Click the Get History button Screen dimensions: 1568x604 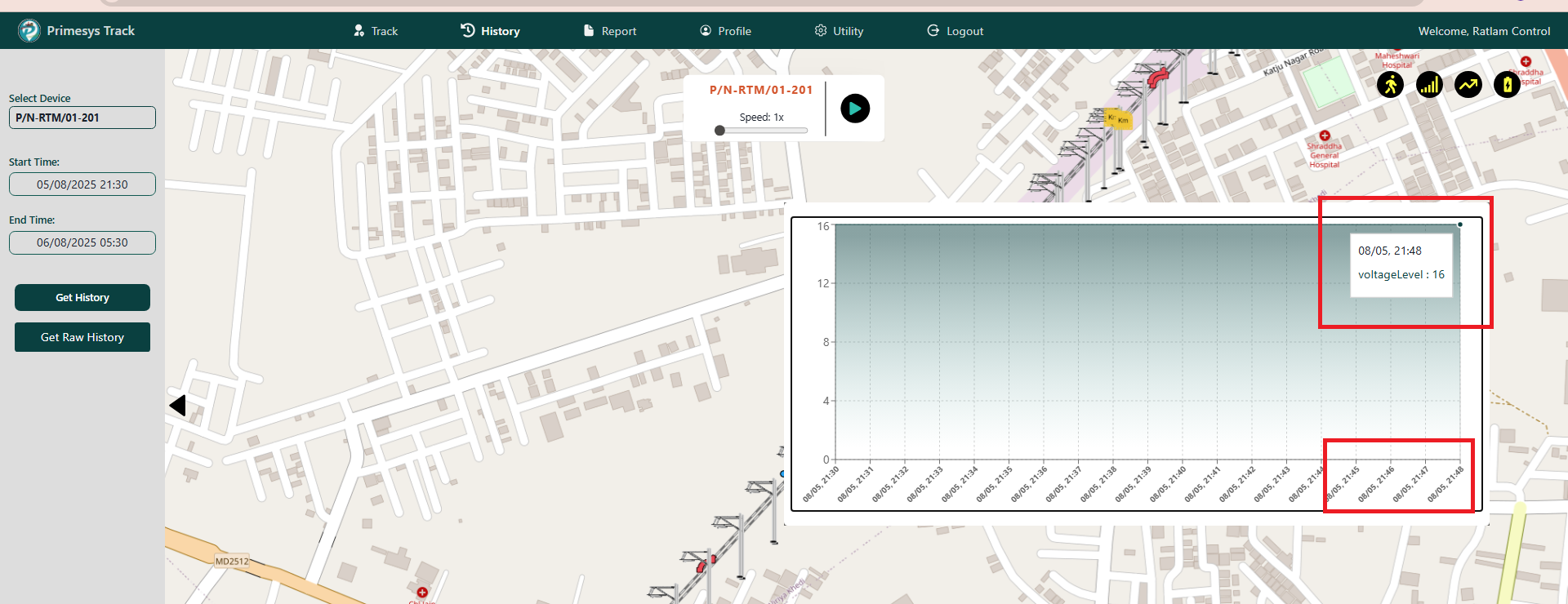coord(82,298)
